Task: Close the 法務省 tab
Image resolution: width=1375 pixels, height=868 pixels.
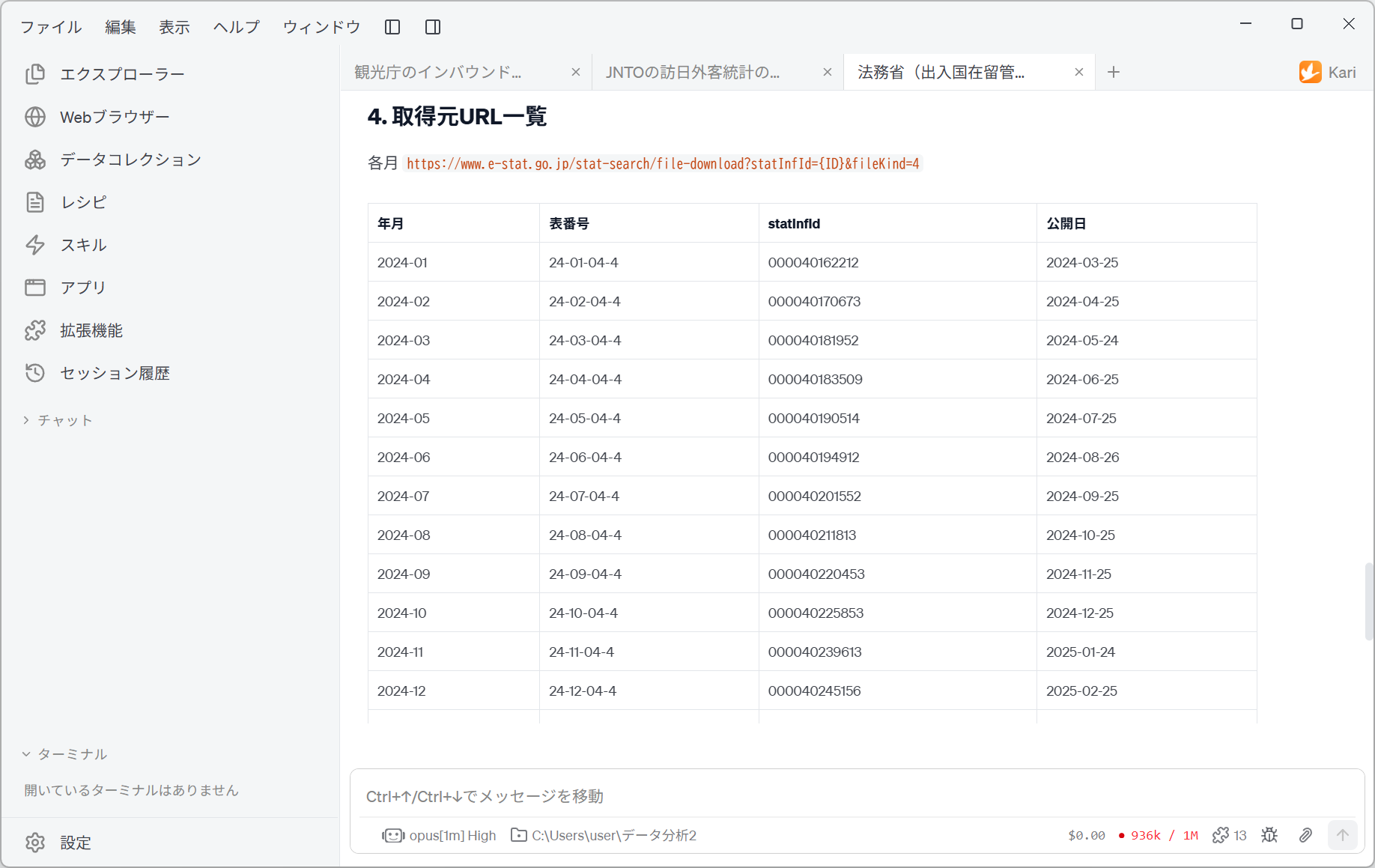Action: [x=1079, y=72]
